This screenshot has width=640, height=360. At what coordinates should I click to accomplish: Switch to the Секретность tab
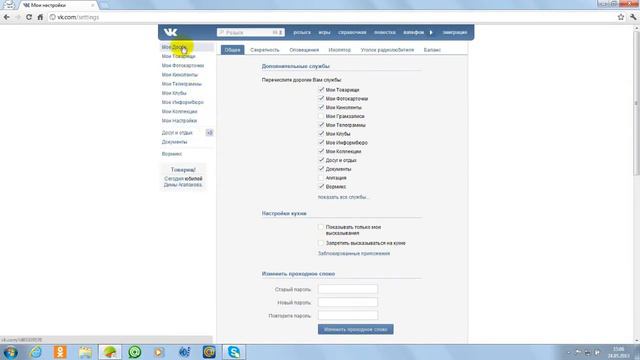coord(265,50)
